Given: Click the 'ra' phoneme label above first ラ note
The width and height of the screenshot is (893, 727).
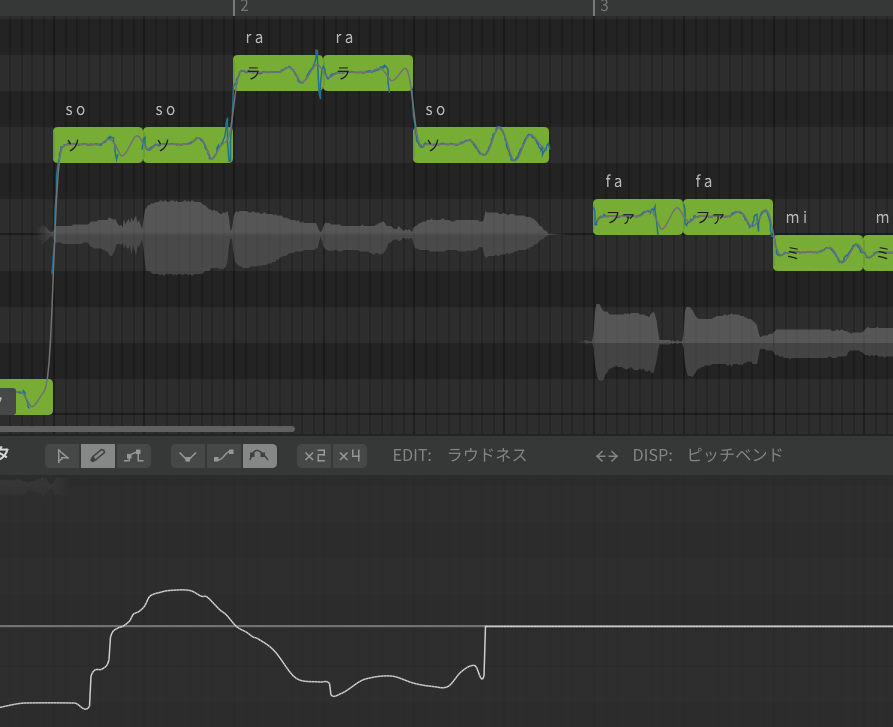Looking at the screenshot, I should pyautogui.click(x=255, y=38).
